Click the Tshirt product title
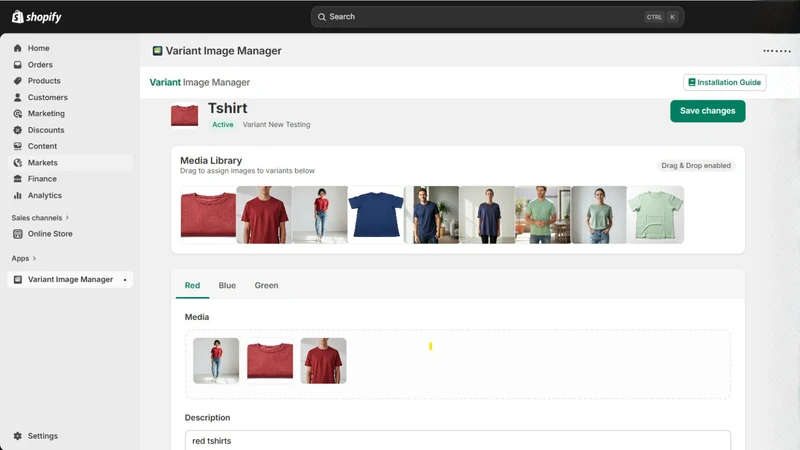The width and height of the screenshot is (800, 450). 228,108
